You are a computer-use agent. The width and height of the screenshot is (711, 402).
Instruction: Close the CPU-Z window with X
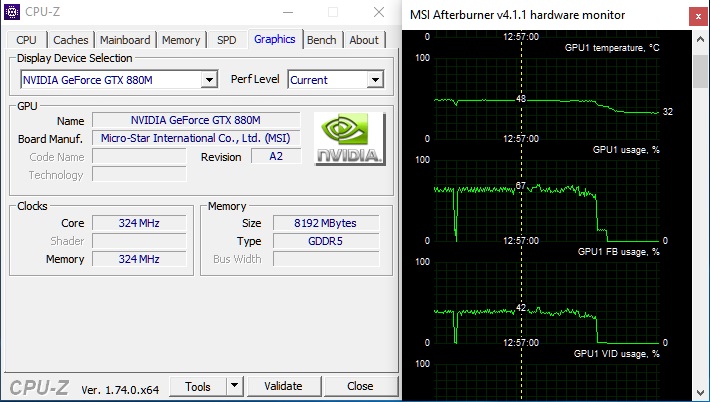point(379,12)
